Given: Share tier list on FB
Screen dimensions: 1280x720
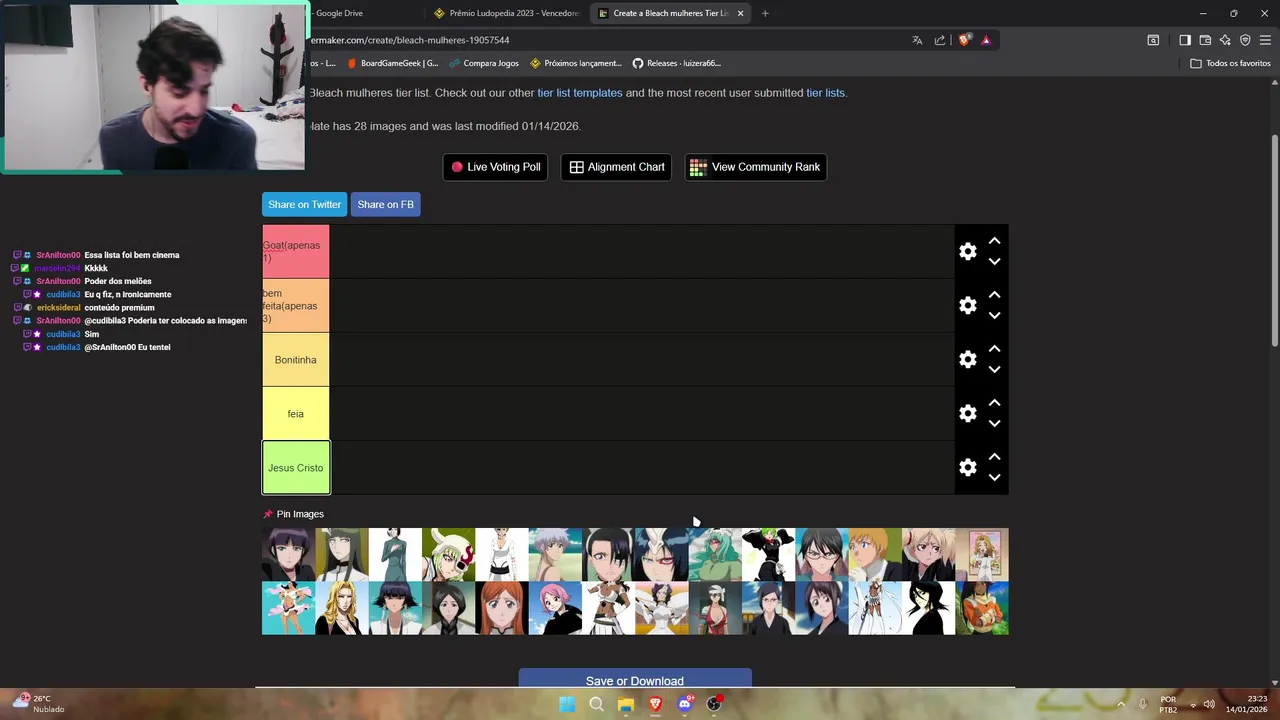Looking at the screenshot, I should point(385,204).
